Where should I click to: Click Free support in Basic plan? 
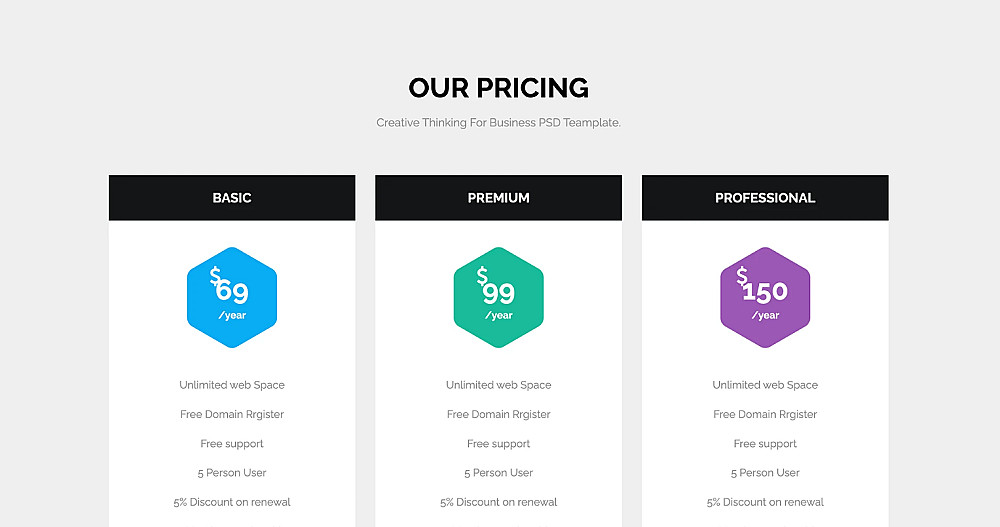click(x=232, y=444)
